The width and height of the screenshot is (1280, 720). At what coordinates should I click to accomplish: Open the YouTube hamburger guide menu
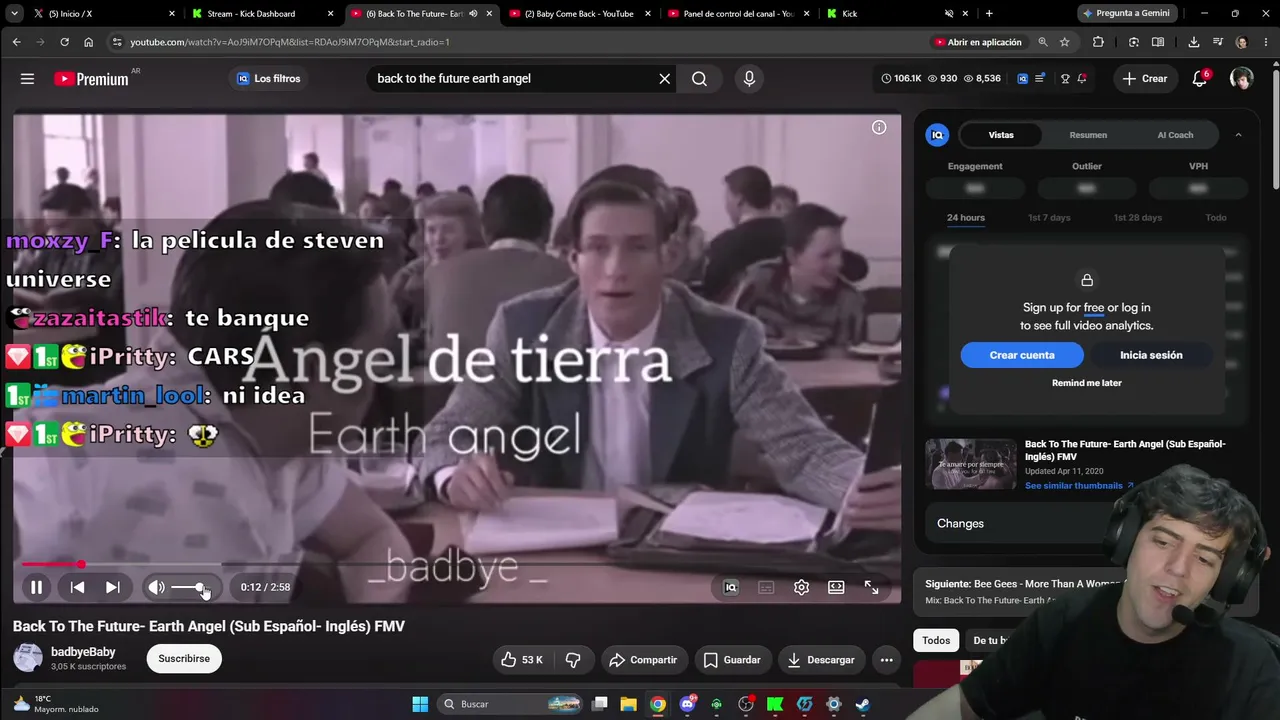pos(27,79)
